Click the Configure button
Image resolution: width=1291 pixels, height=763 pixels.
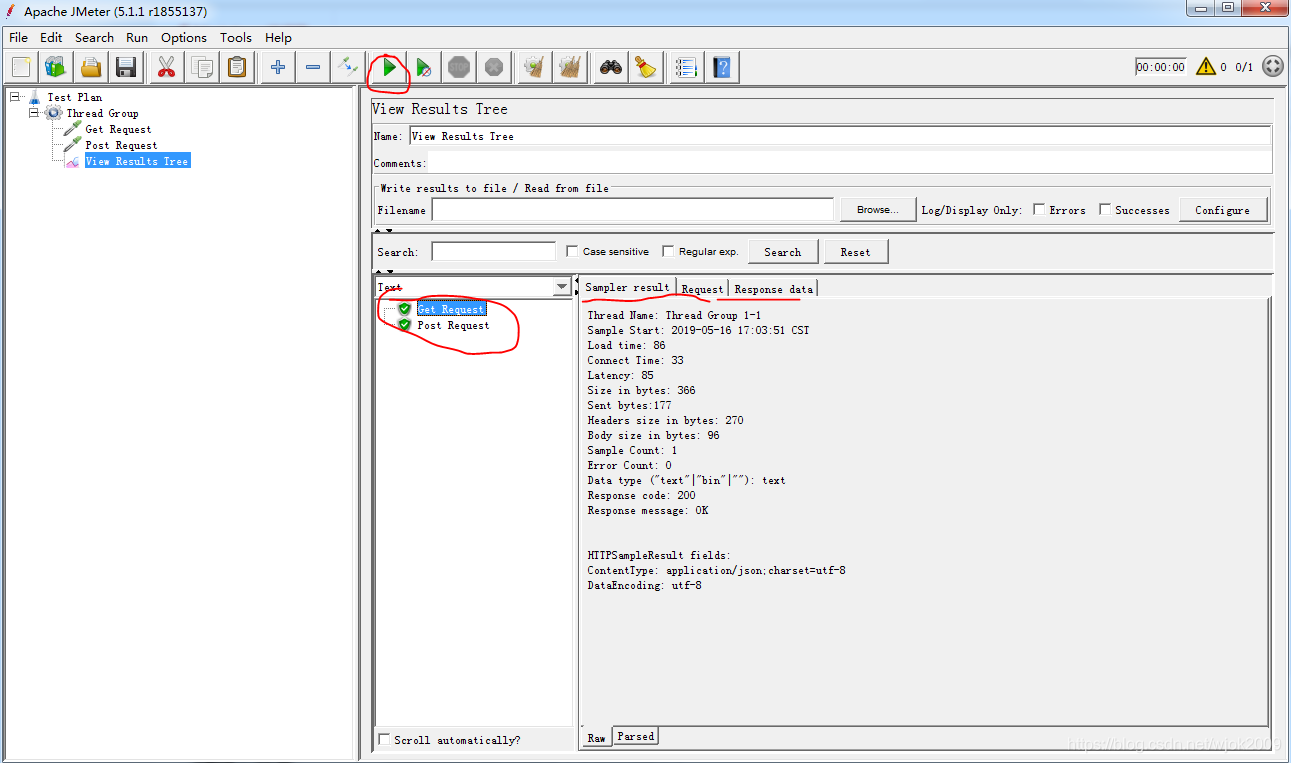(1222, 209)
